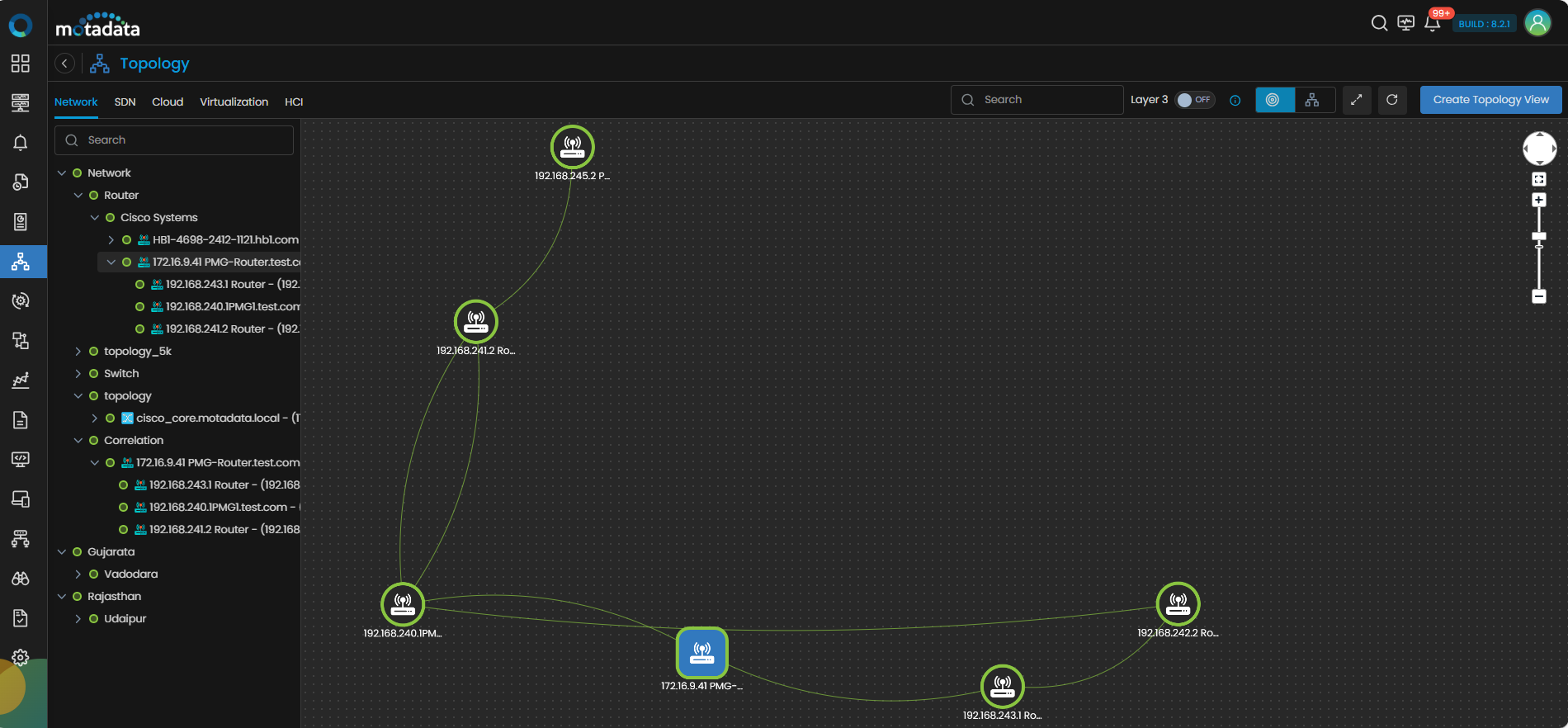Switch to the Virtualization tab
The height and width of the screenshot is (728, 1568).
click(x=234, y=102)
